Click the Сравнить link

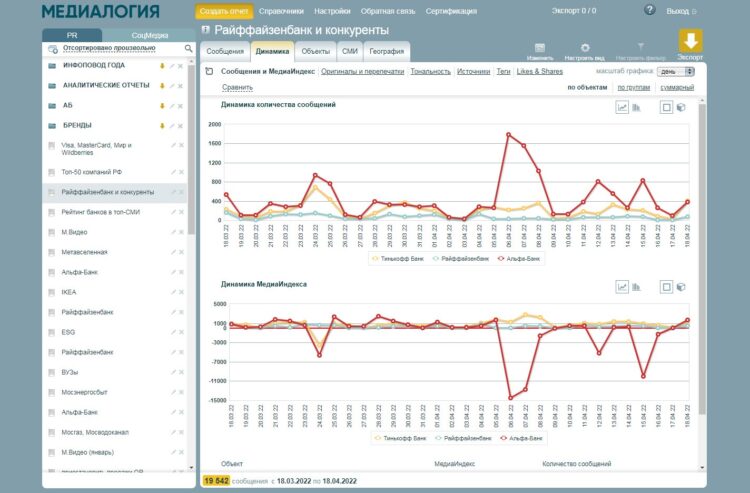(x=237, y=88)
